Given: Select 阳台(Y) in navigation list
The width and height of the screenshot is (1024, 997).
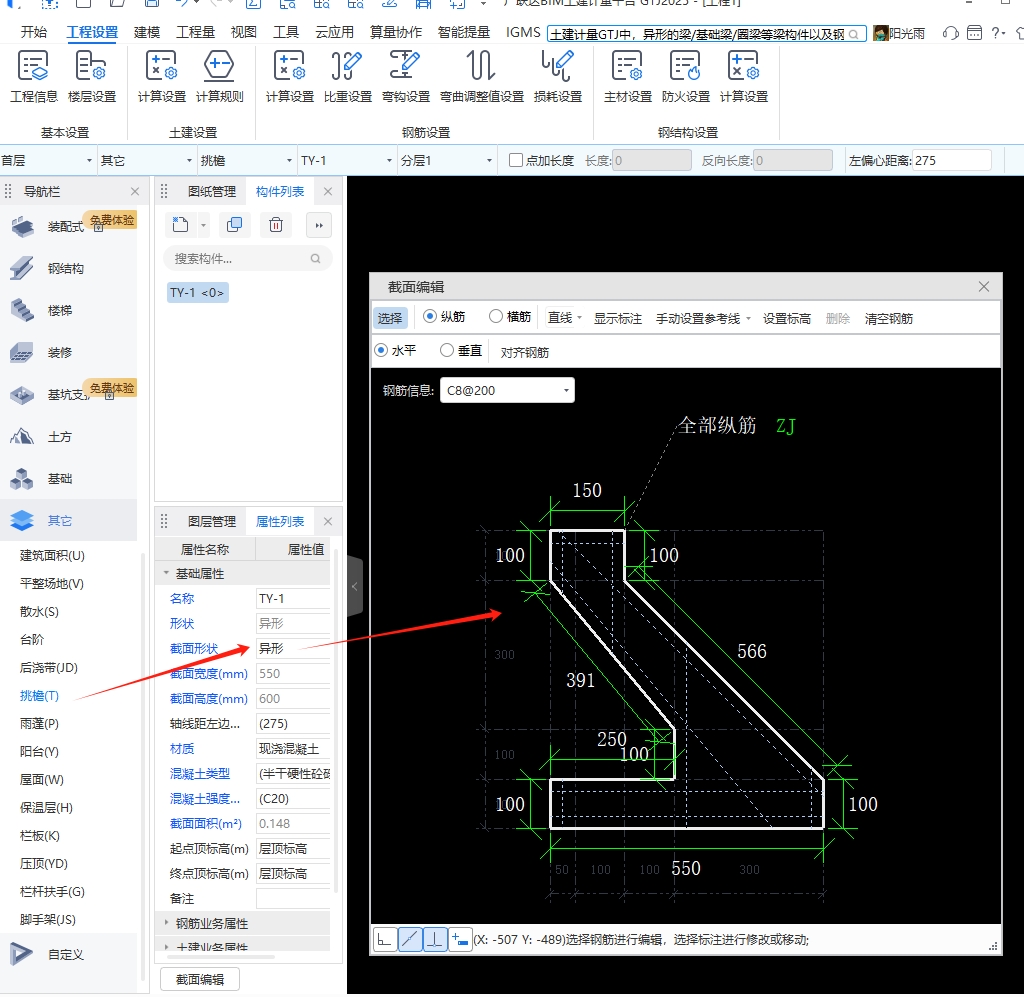Looking at the screenshot, I should coord(39,752).
